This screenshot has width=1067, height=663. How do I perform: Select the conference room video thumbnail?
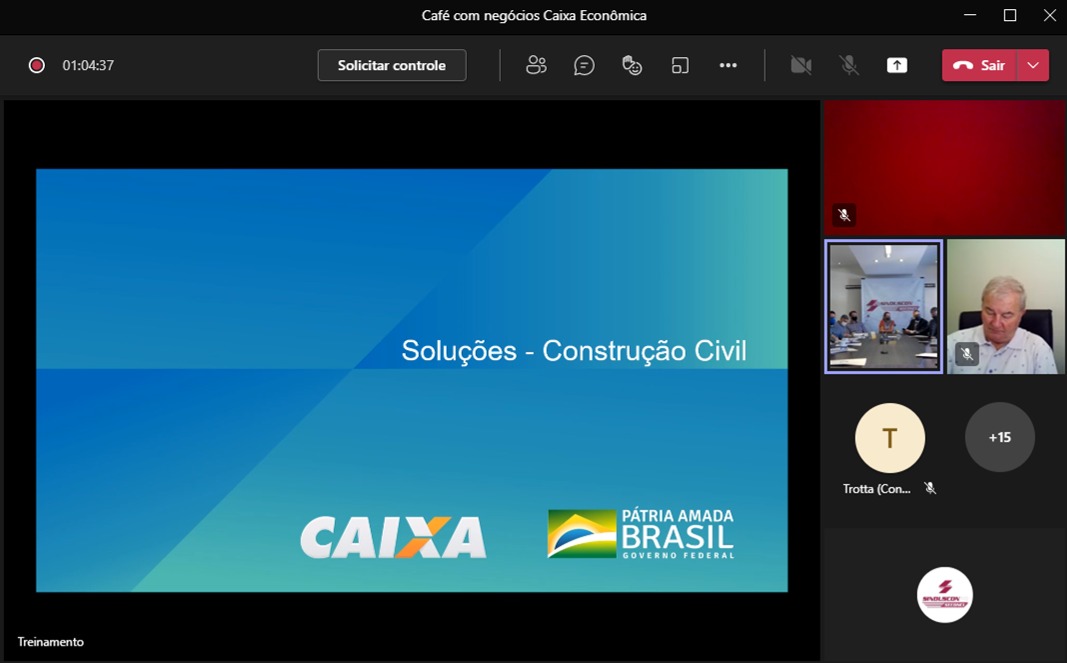click(x=883, y=306)
